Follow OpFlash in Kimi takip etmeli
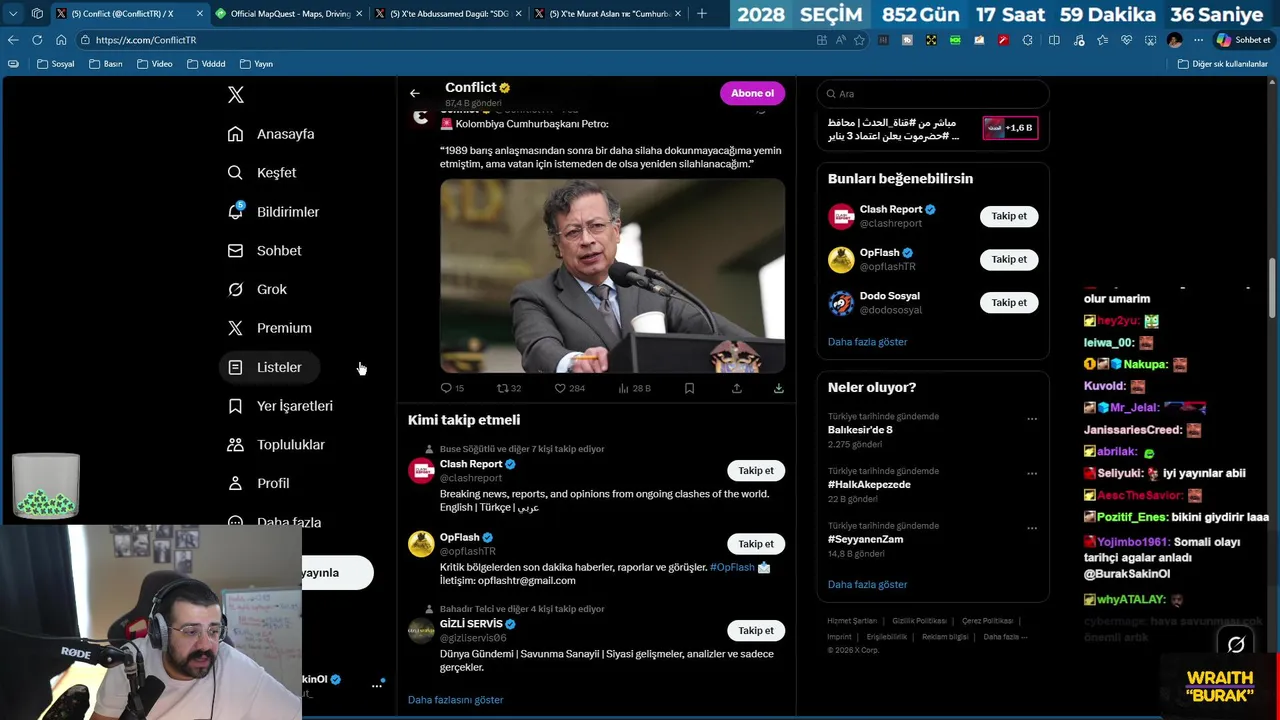This screenshot has width=1280, height=720. pyautogui.click(x=756, y=544)
